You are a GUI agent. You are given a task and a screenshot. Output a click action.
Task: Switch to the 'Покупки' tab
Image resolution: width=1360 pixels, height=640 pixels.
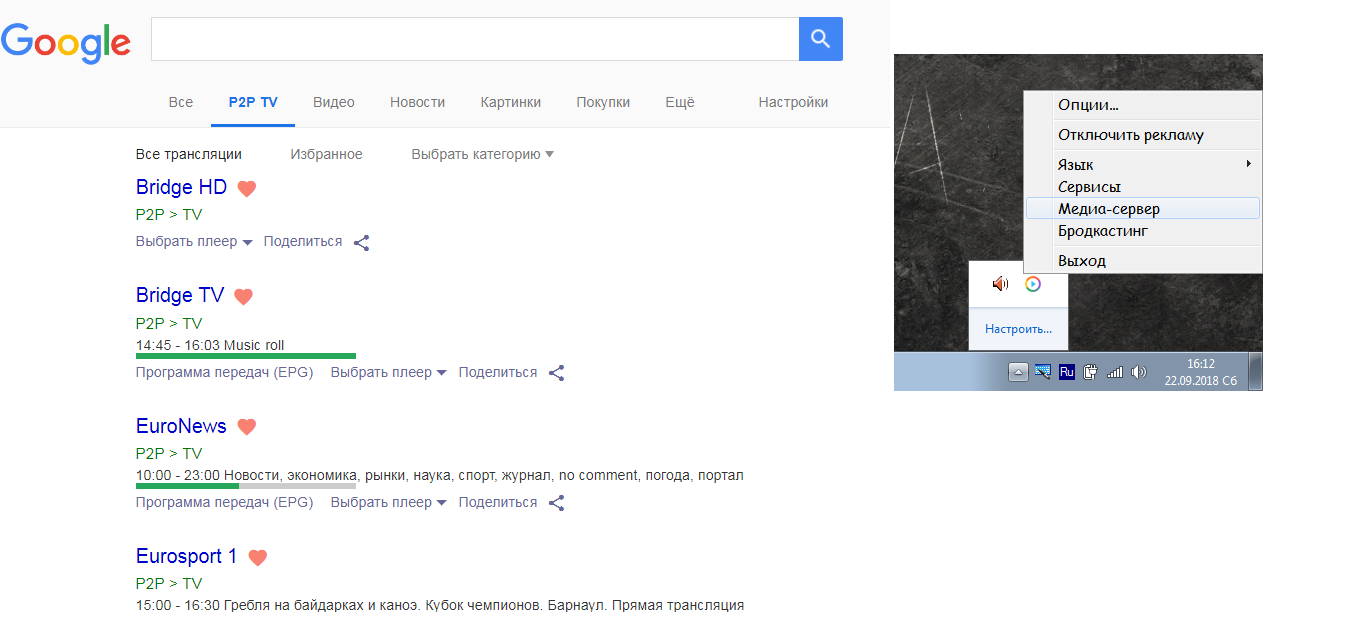tap(603, 102)
